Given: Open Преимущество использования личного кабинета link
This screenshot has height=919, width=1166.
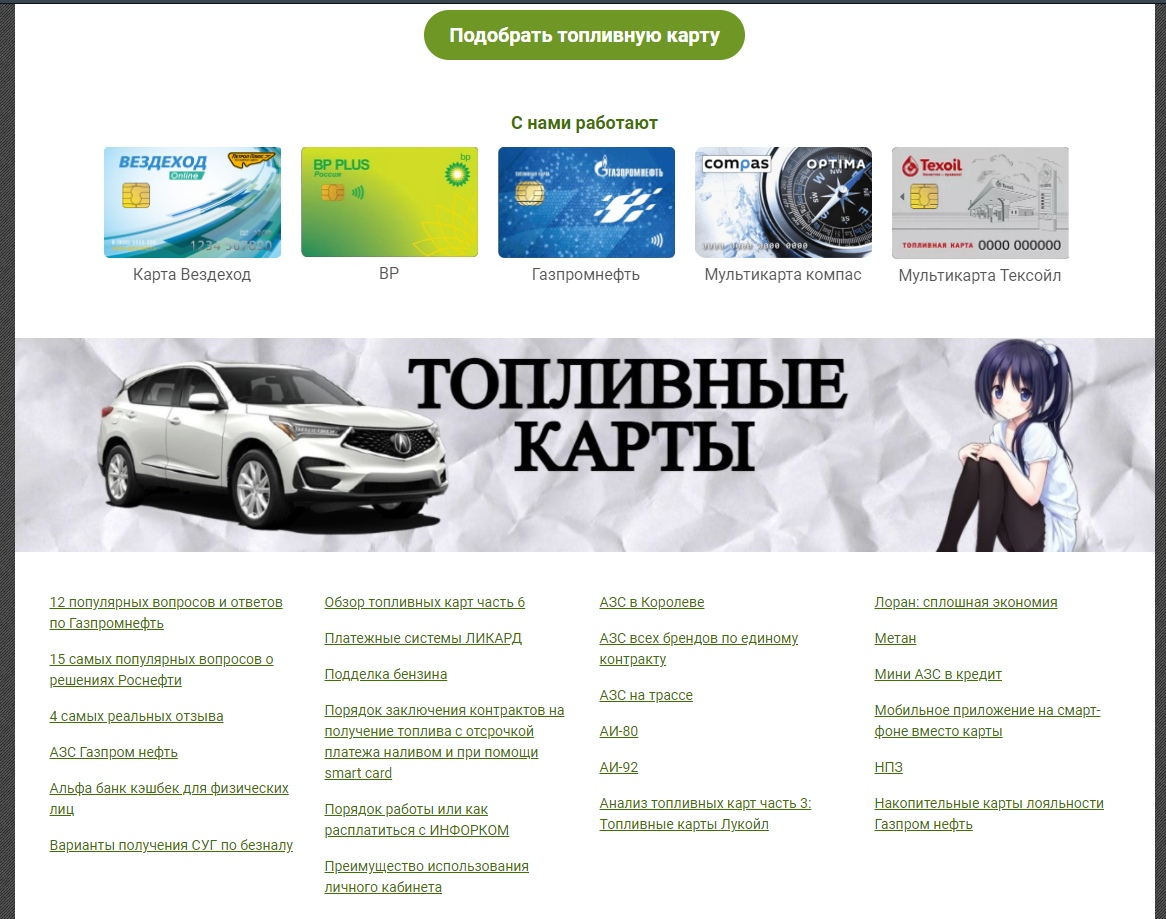Looking at the screenshot, I should coord(426,877).
